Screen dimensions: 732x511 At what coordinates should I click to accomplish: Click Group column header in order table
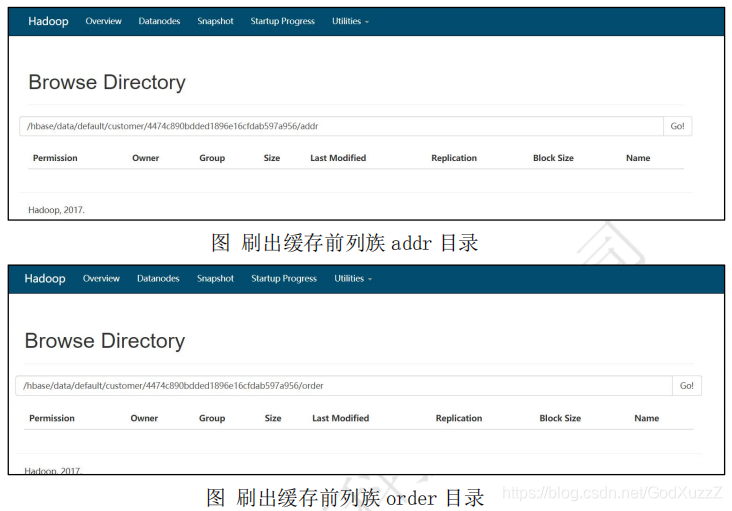212,418
